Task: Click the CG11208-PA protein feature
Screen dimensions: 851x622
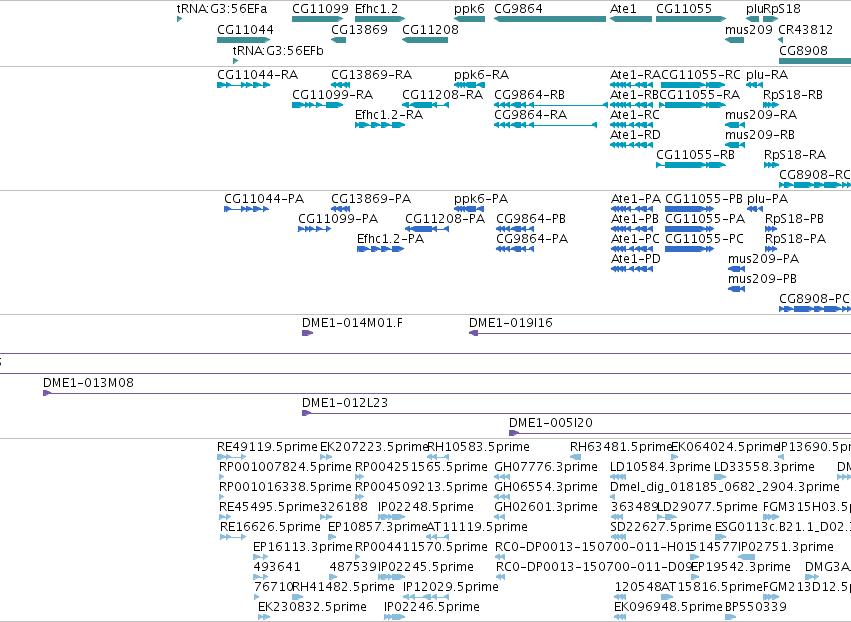Action: click(427, 229)
